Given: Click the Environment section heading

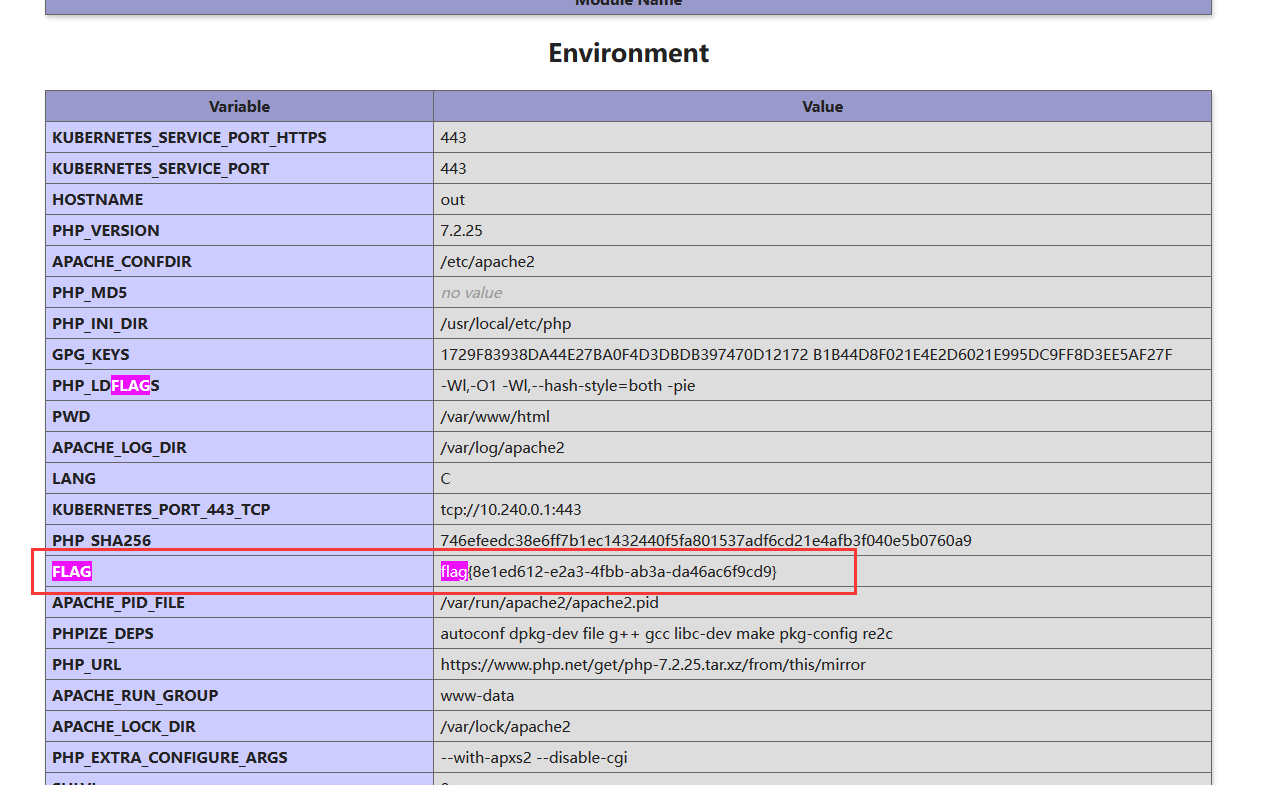Looking at the screenshot, I should 628,53.
